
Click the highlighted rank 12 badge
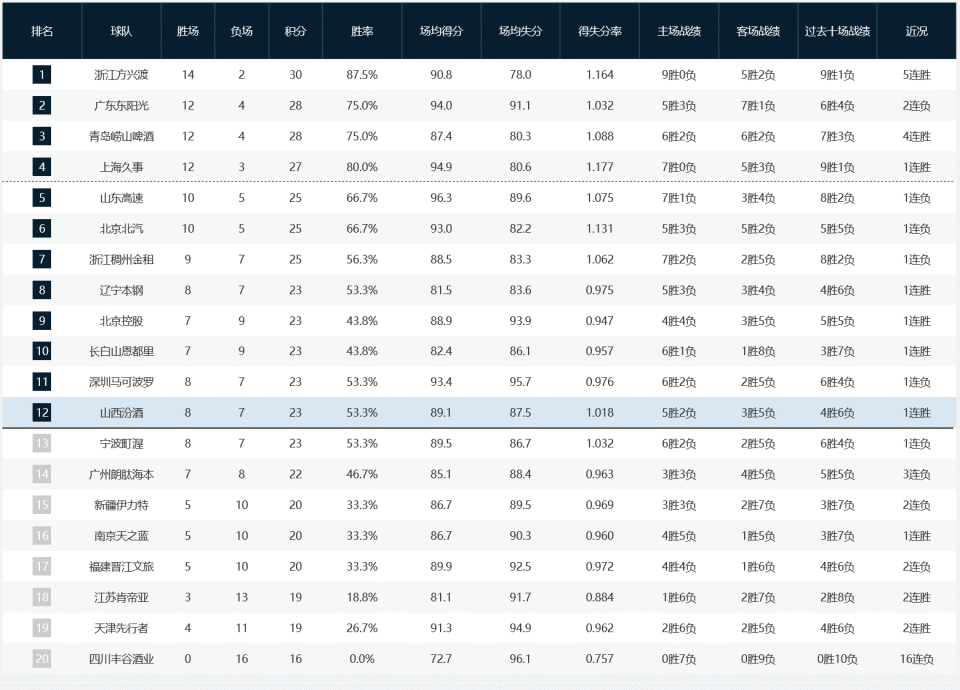coord(42,413)
